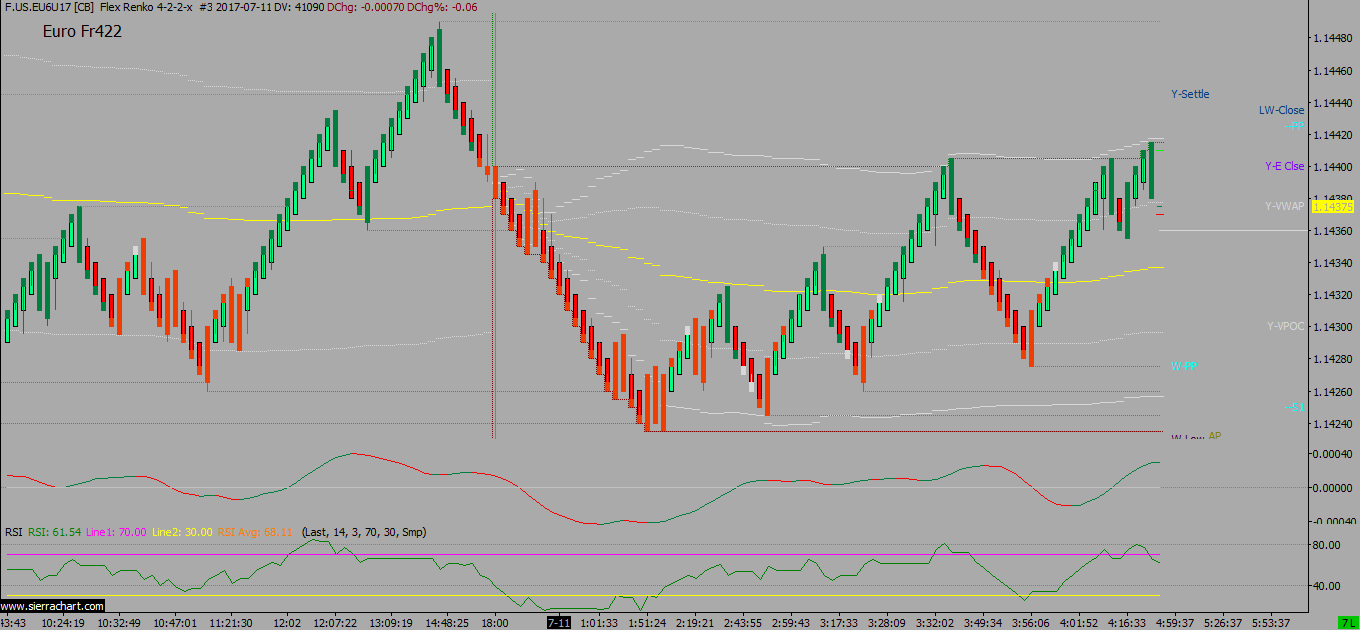Select the Euro Fr422 chart title text
Viewport: 1360px width, 630px height.
pyautogui.click(x=82, y=32)
